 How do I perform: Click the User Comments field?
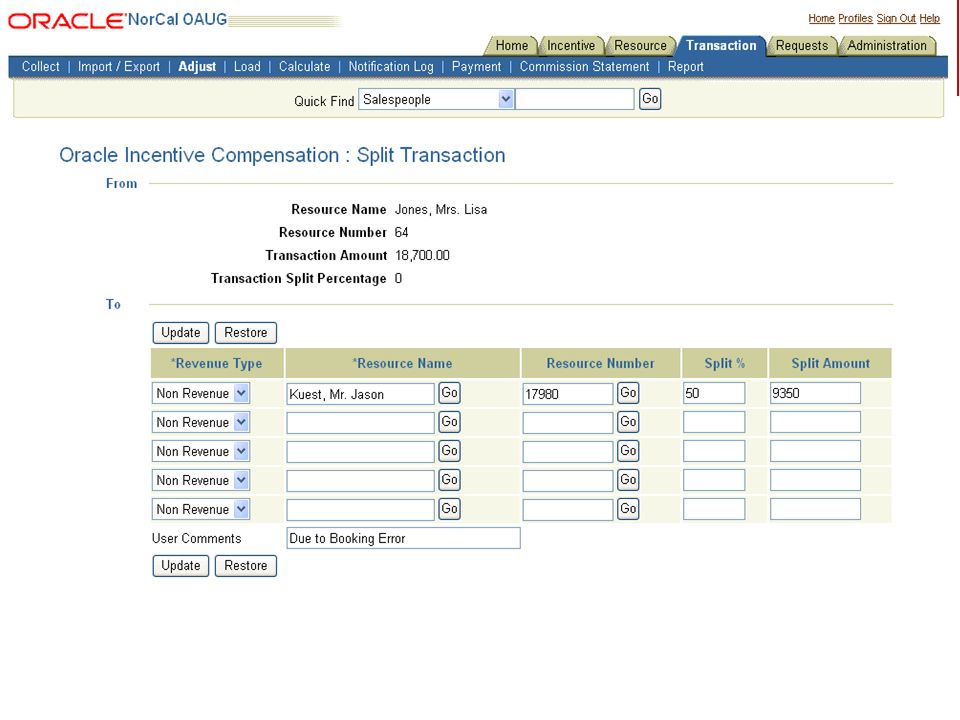point(403,538)
